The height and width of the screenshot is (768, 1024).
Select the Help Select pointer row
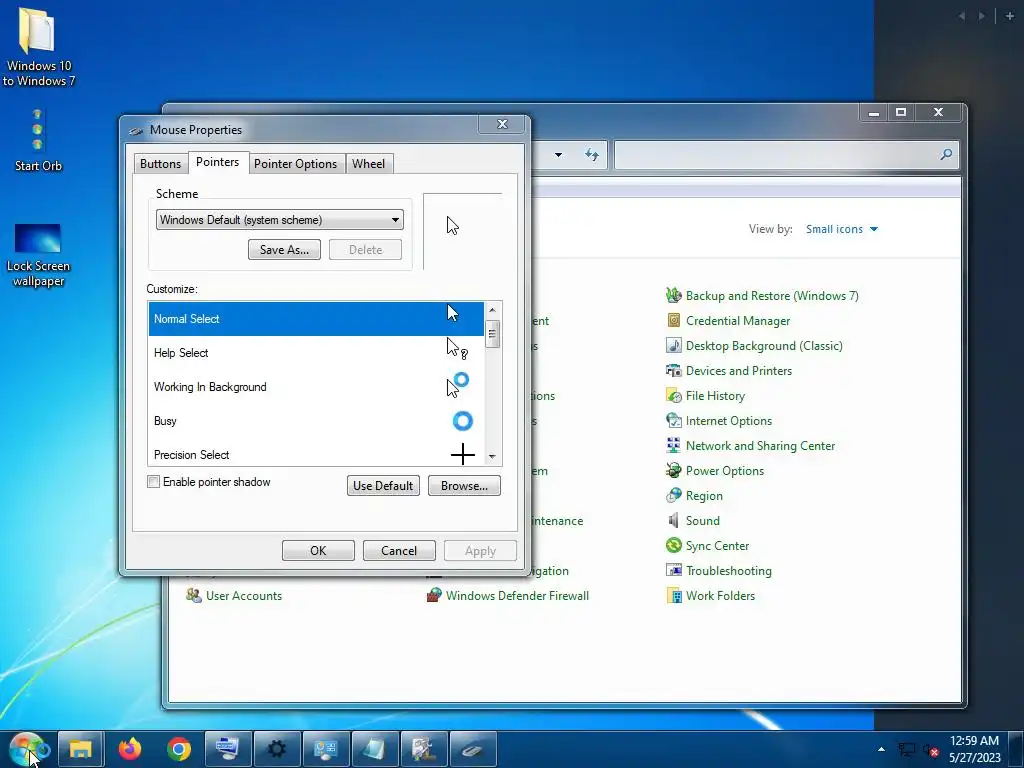[316, 353]
